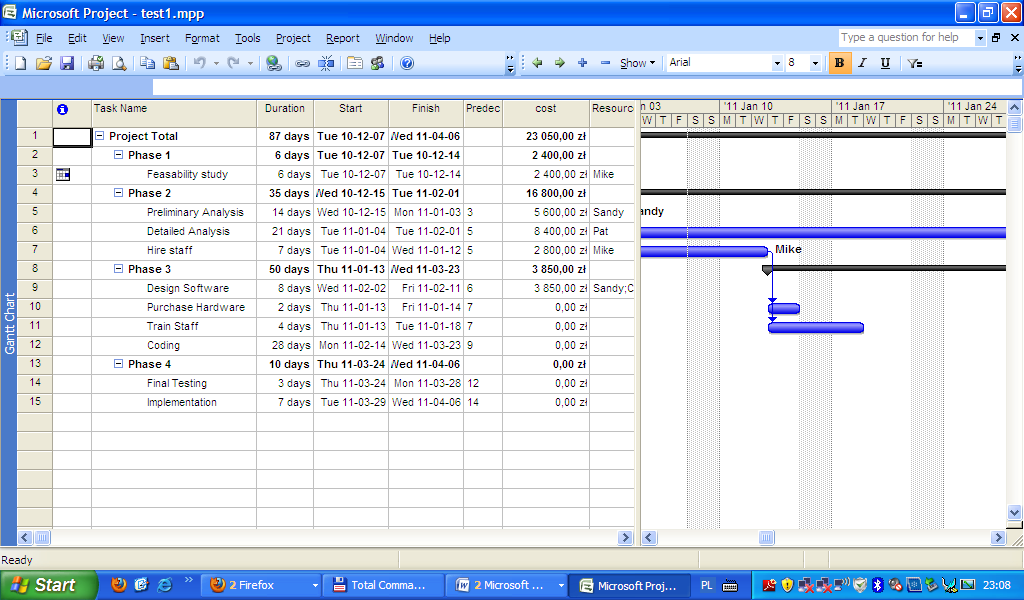Create a new project file
The image size is (1024, 600).
pyautogui.click(x=20, y=63)
